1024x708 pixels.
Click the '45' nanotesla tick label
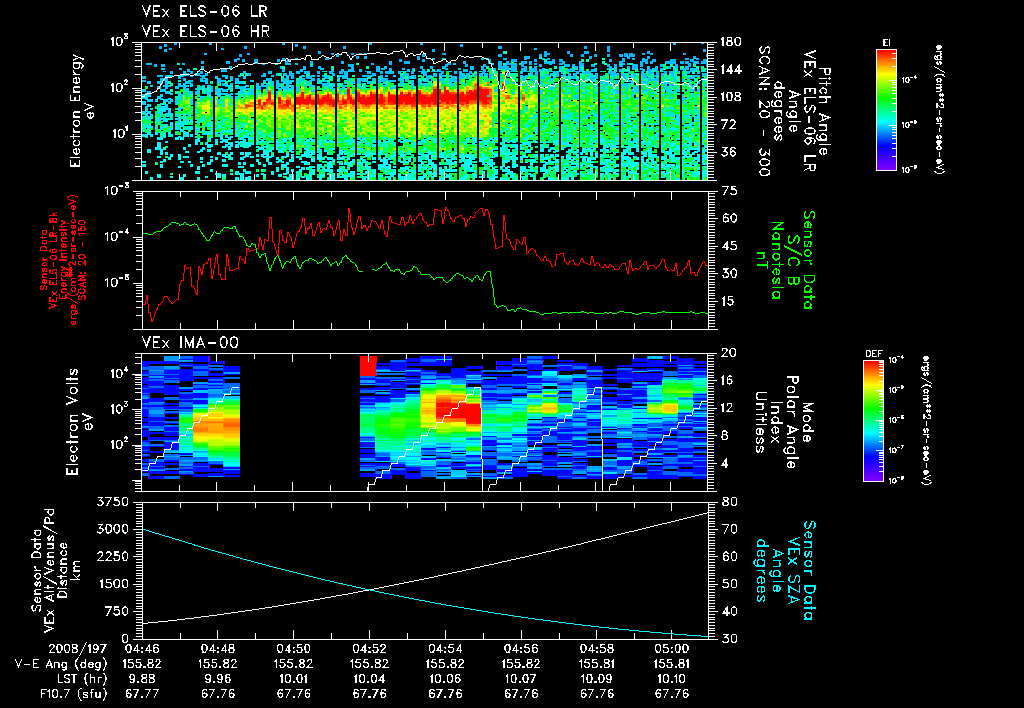click(729, 246)
